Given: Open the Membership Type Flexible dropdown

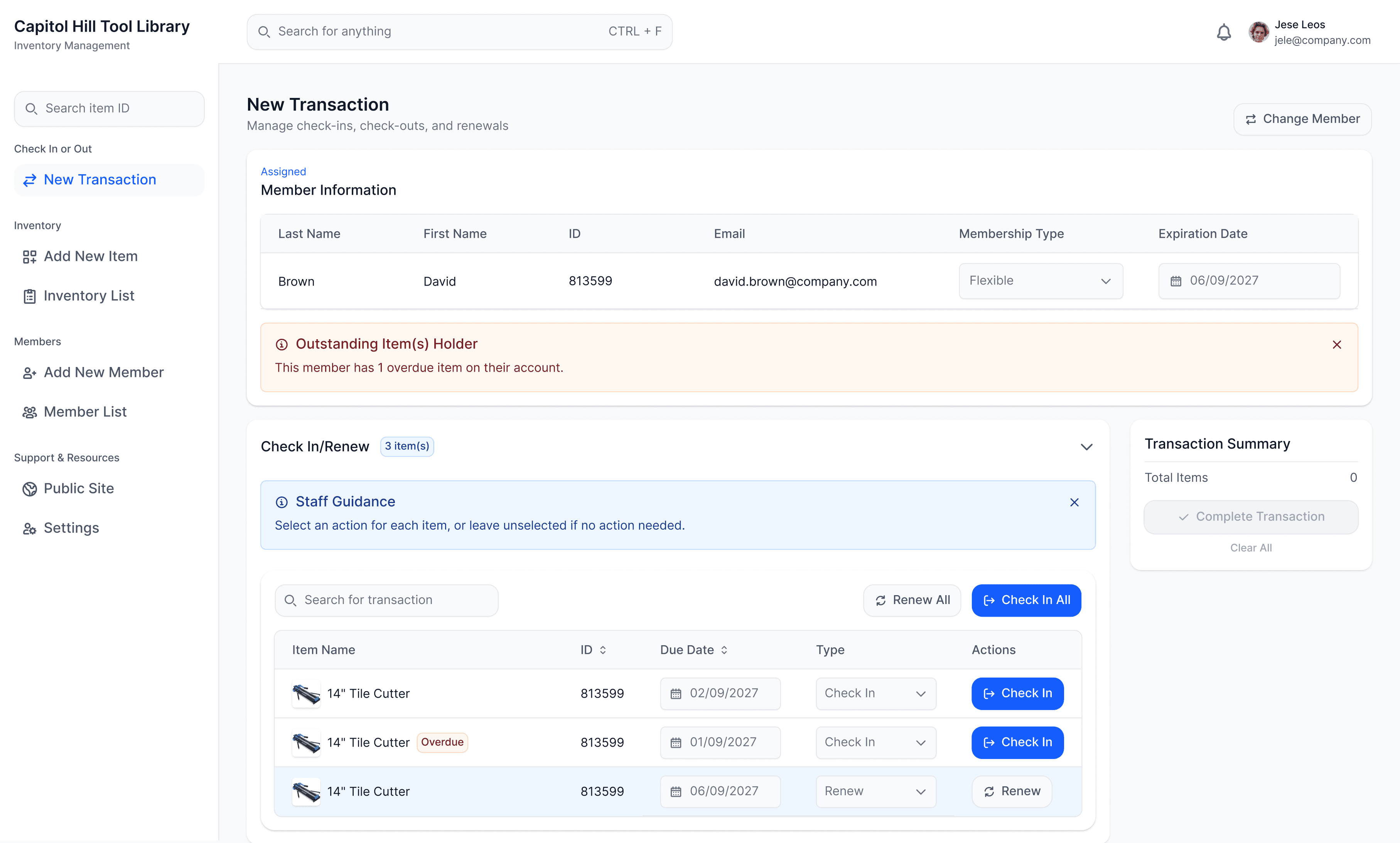Looking at the screenshot, I should [1040, 281].
